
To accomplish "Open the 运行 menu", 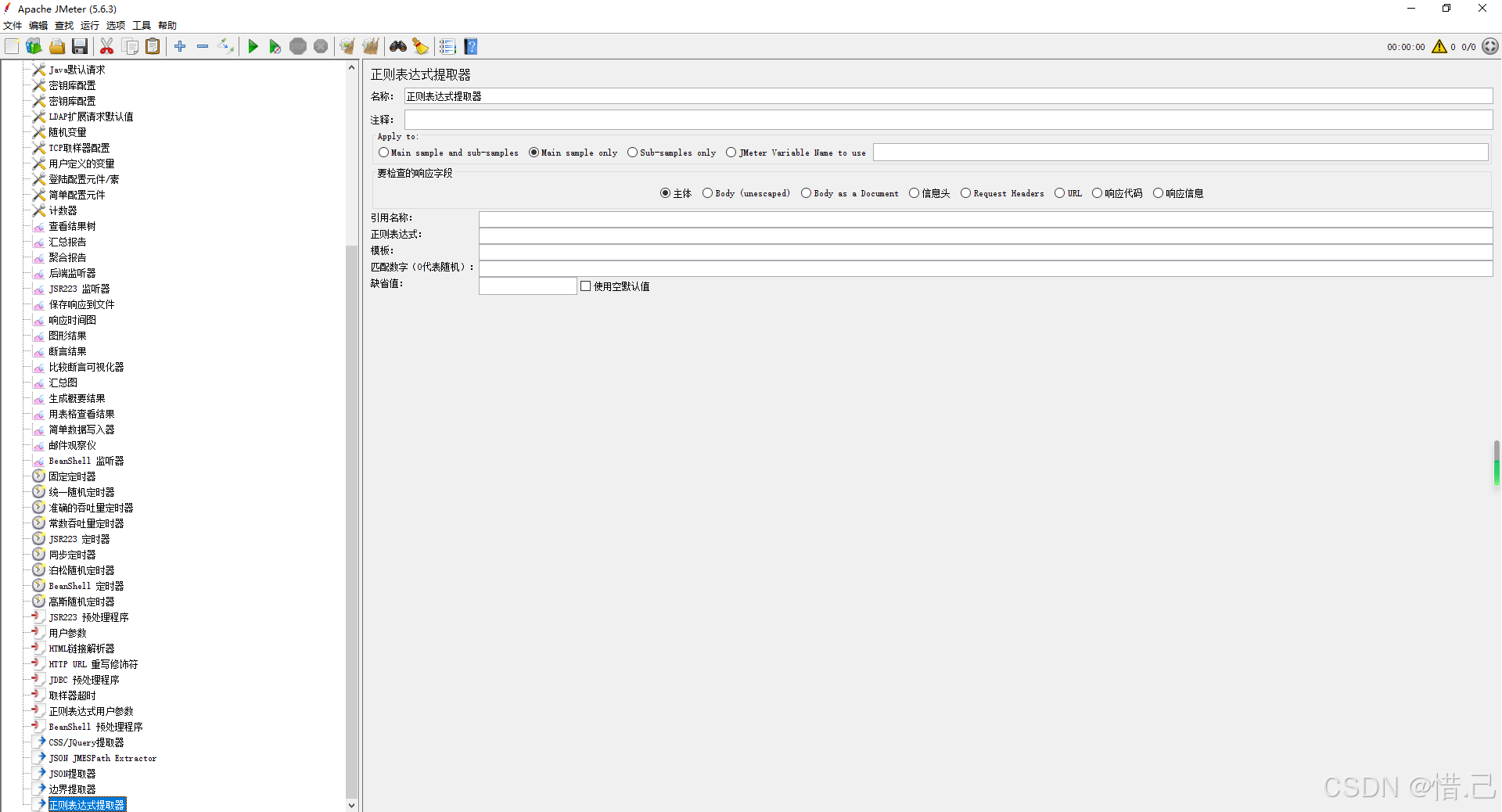I will coord(90,26).
